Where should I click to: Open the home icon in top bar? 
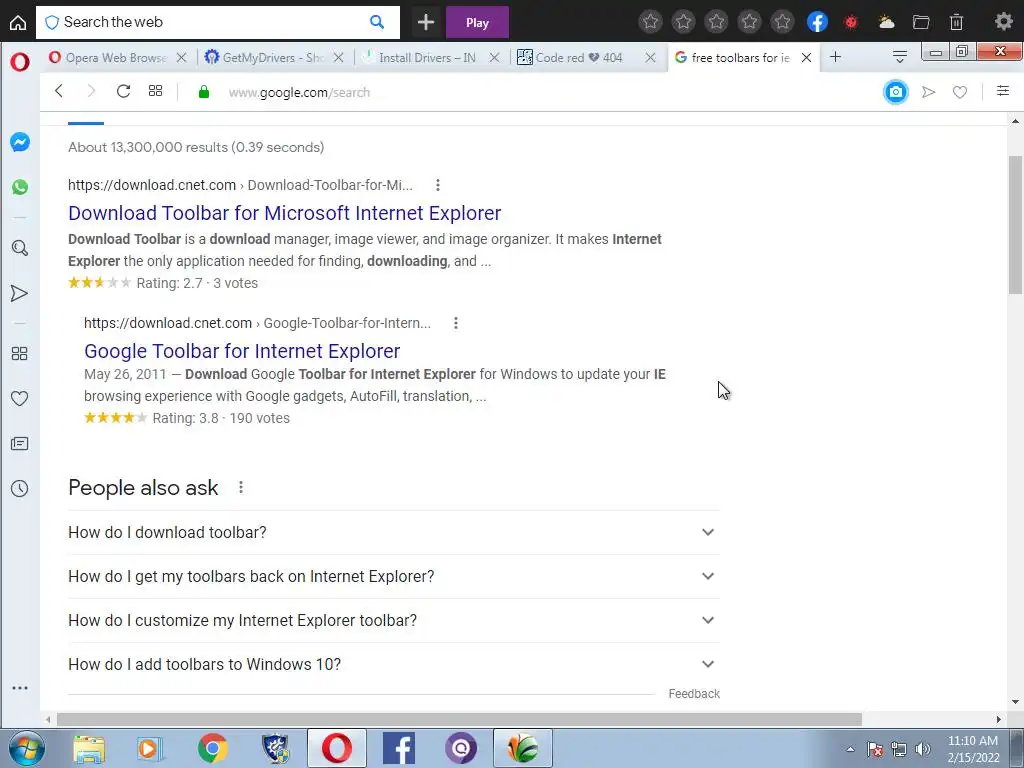18,22
